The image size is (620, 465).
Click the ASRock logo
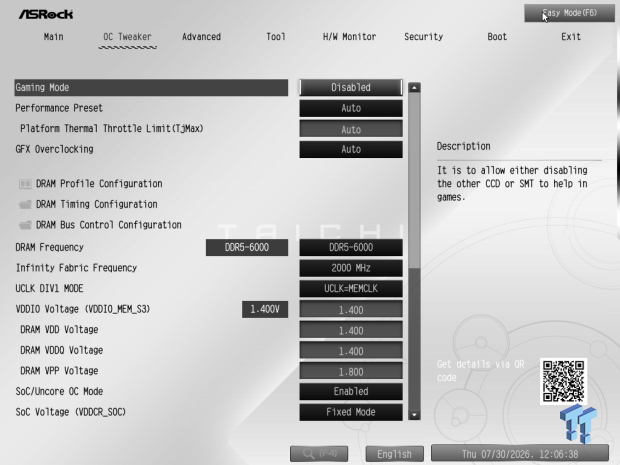(x=46, y=14)
